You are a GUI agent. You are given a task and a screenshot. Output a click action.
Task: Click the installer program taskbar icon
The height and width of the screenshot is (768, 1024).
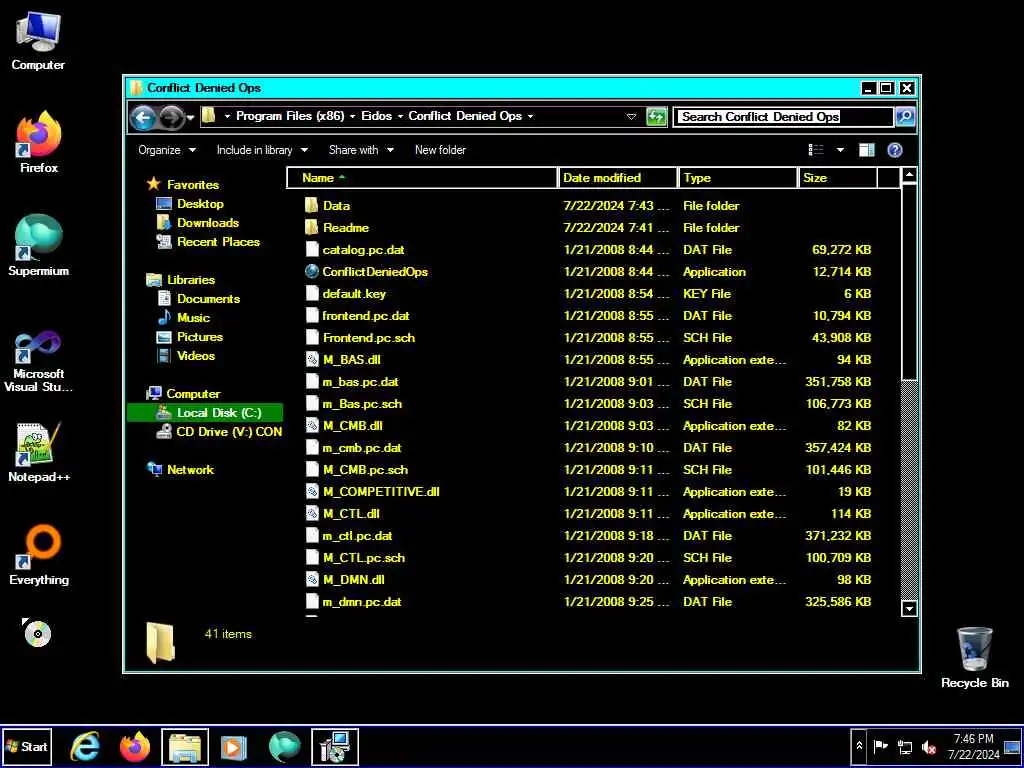click(335, 747)
